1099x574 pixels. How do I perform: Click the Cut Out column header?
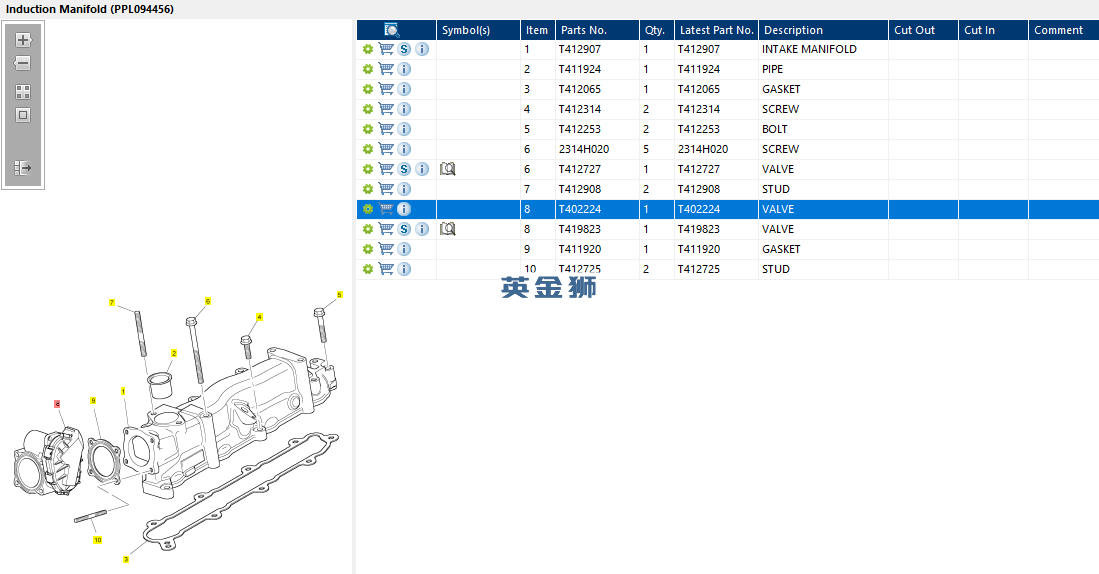pyautogui.click(x=923, y=30)
